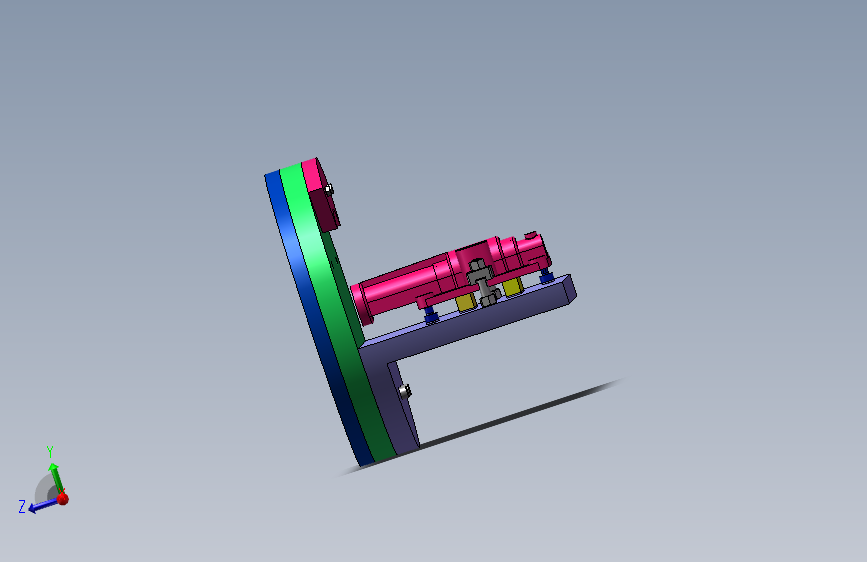Click the blue Z axis arrow of the triad
This screenshot has width=867, height=562.
[x=42, y=505]
